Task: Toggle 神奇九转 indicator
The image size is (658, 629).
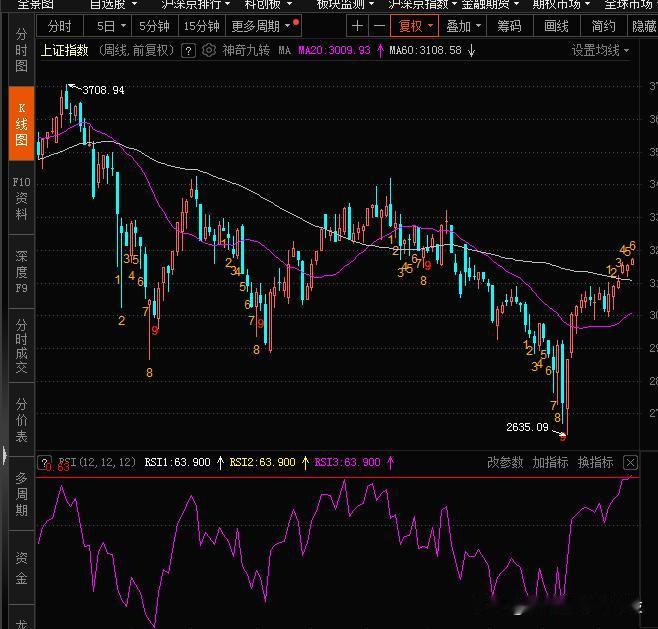Action: [x=246, y=51]
